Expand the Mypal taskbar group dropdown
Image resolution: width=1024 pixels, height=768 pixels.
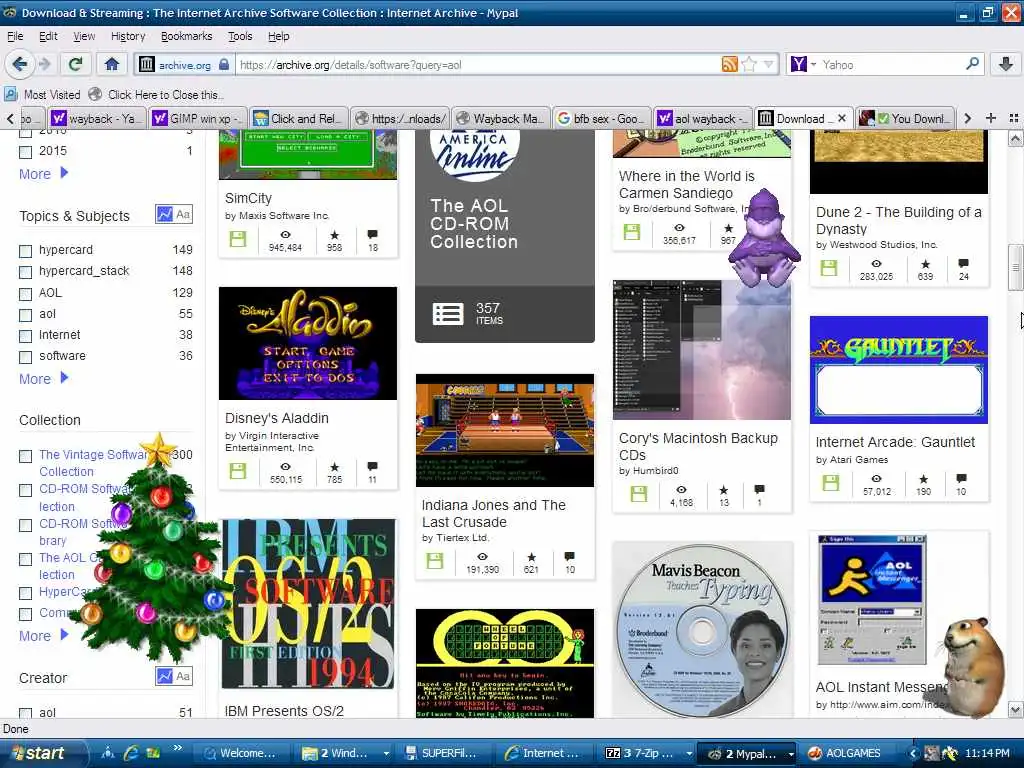pos(791,754)
